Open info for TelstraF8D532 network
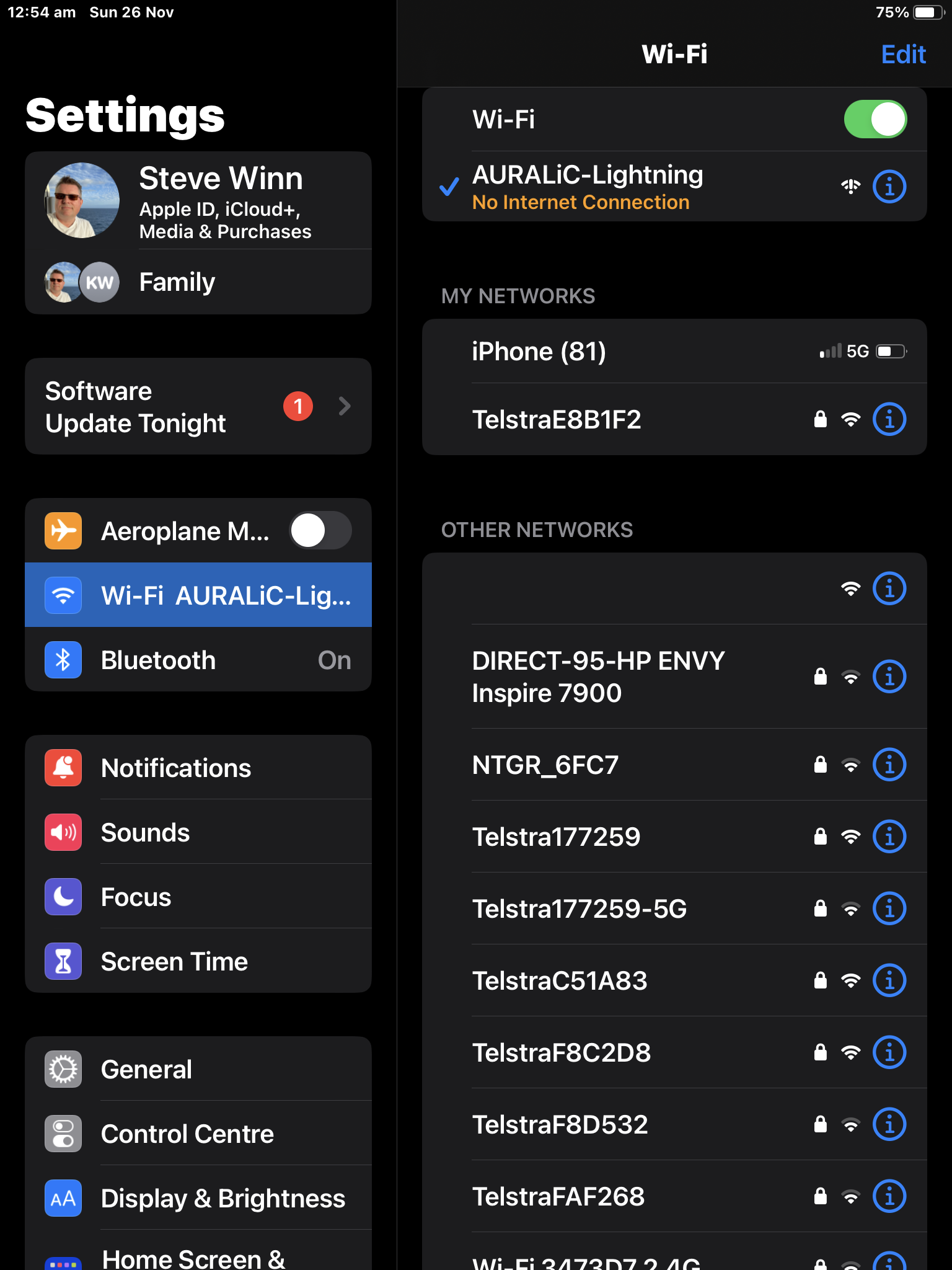This screenshot has width=952, height=1270. coord(889,1124)
